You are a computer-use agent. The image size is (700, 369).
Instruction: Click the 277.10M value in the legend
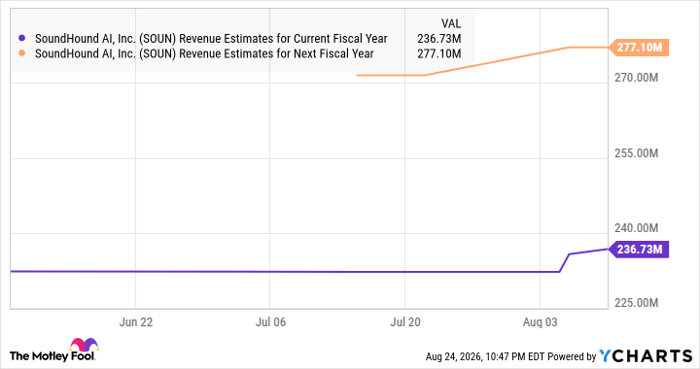click(439, 54)
